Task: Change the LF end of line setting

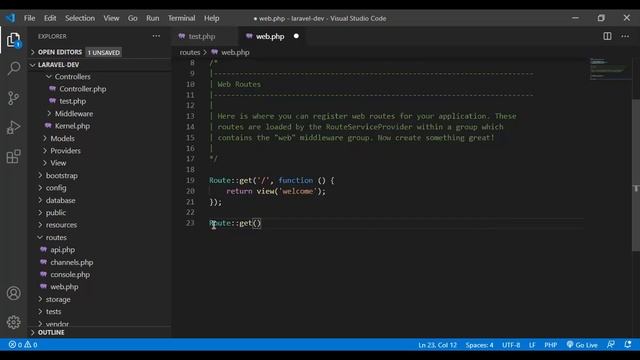Action: pos(532,344)
